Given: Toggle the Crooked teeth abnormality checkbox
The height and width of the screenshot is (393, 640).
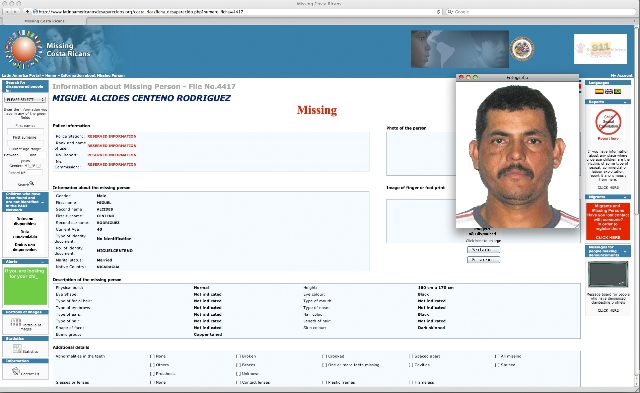Looking at the screenshot, I should [x=324, y=356].
